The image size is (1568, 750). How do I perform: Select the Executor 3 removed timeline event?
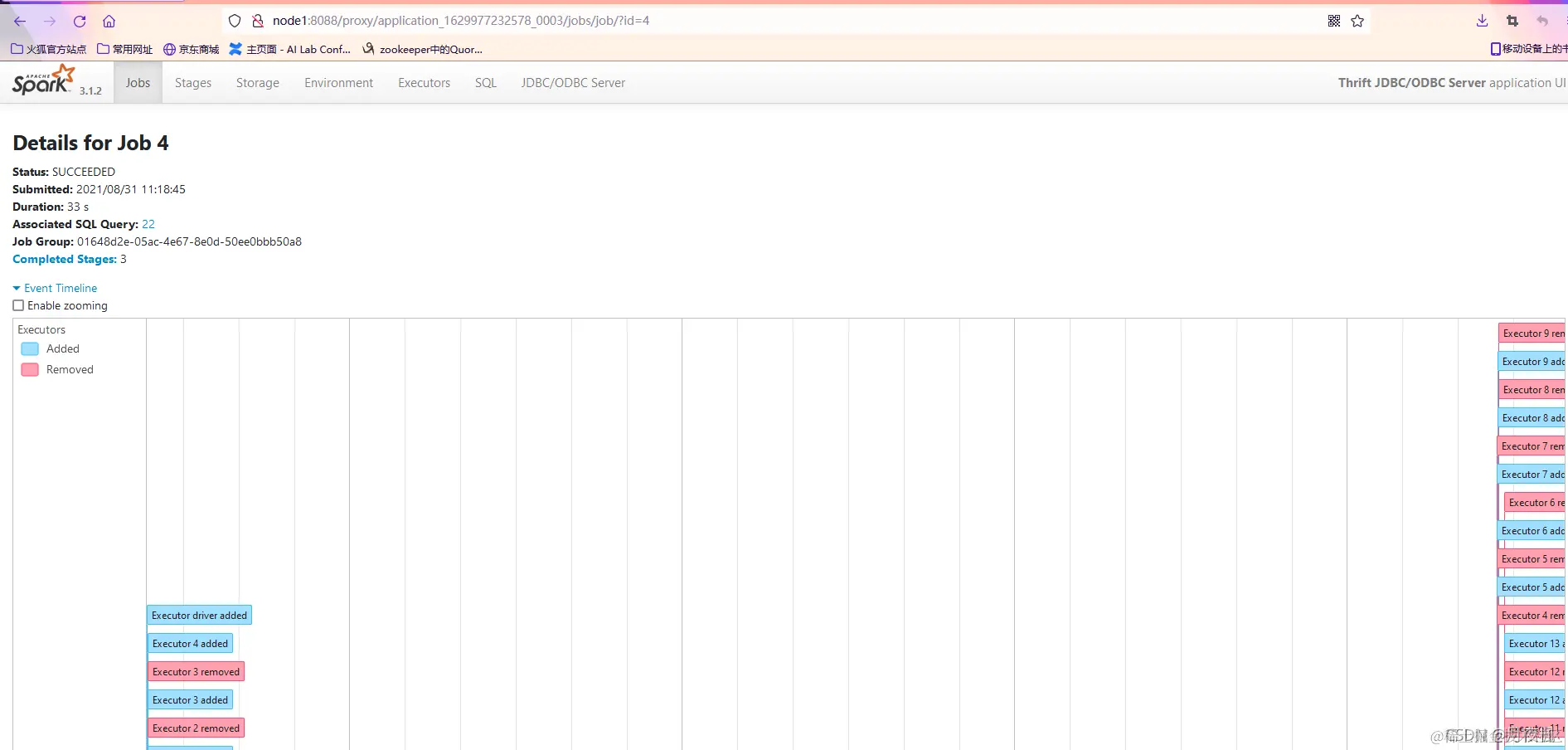tap(196, 672)
